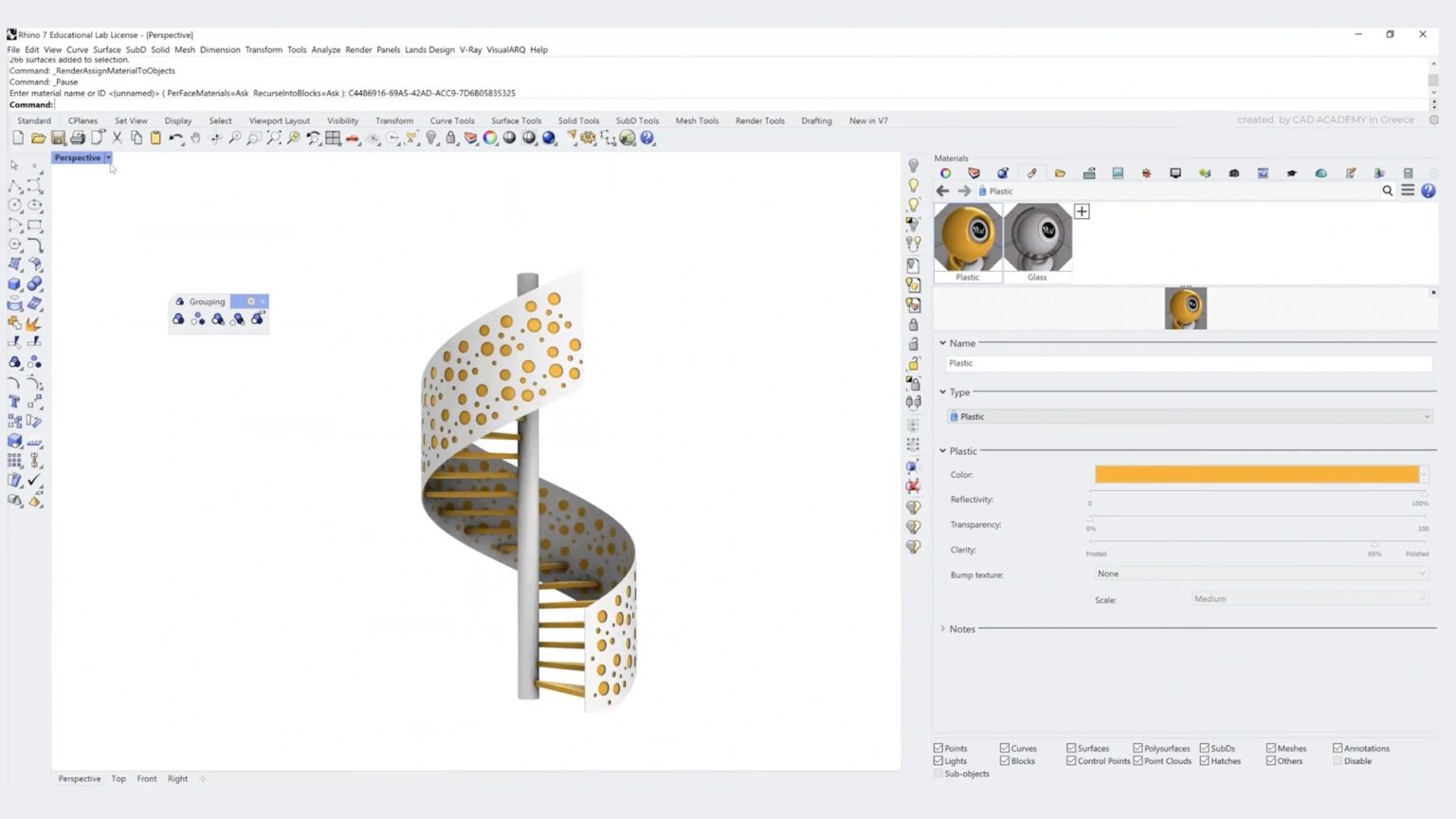
Task: Click the Open file folder icon in the Standard toolbar
Action: coord(38,138)
